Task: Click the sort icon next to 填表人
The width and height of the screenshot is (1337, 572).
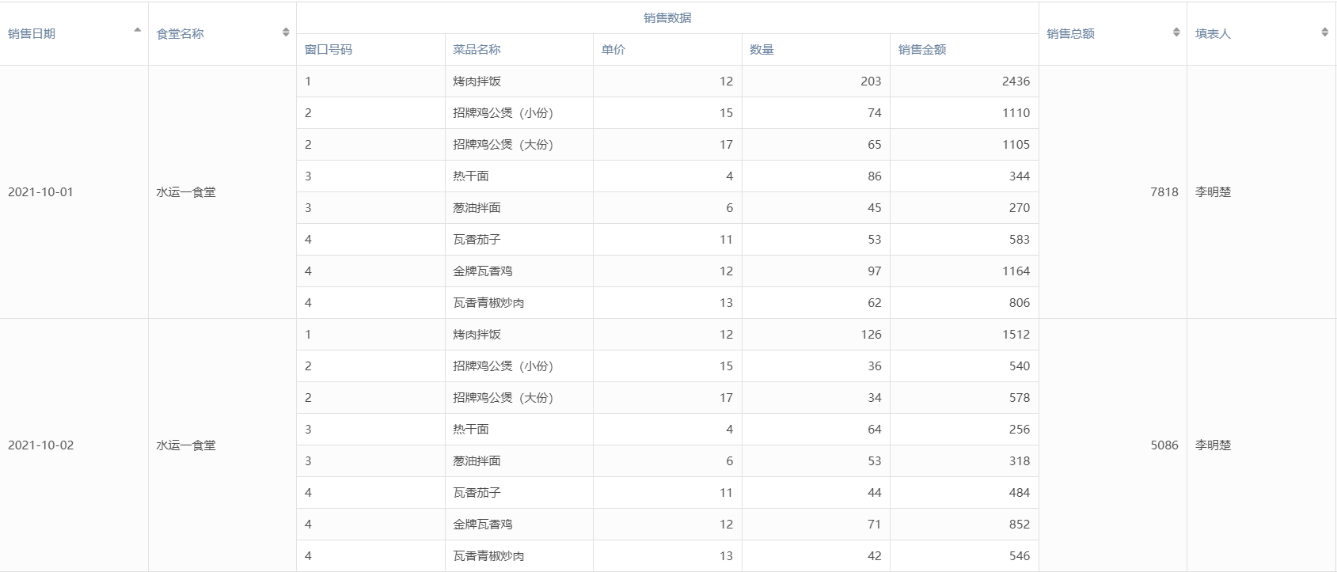Action: [x=1325, y=34]
